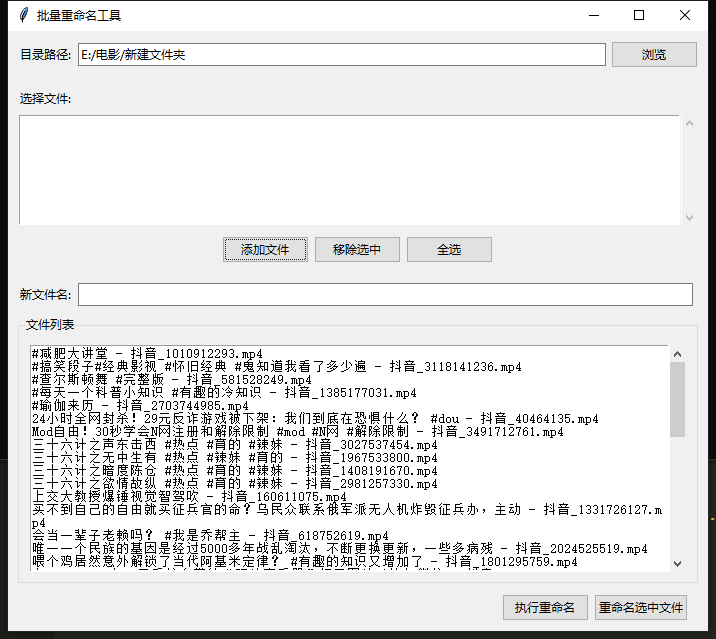This screenshot has width=716, height=639.
Task: Click the 全选 select all button
Action: coord(449,249)
